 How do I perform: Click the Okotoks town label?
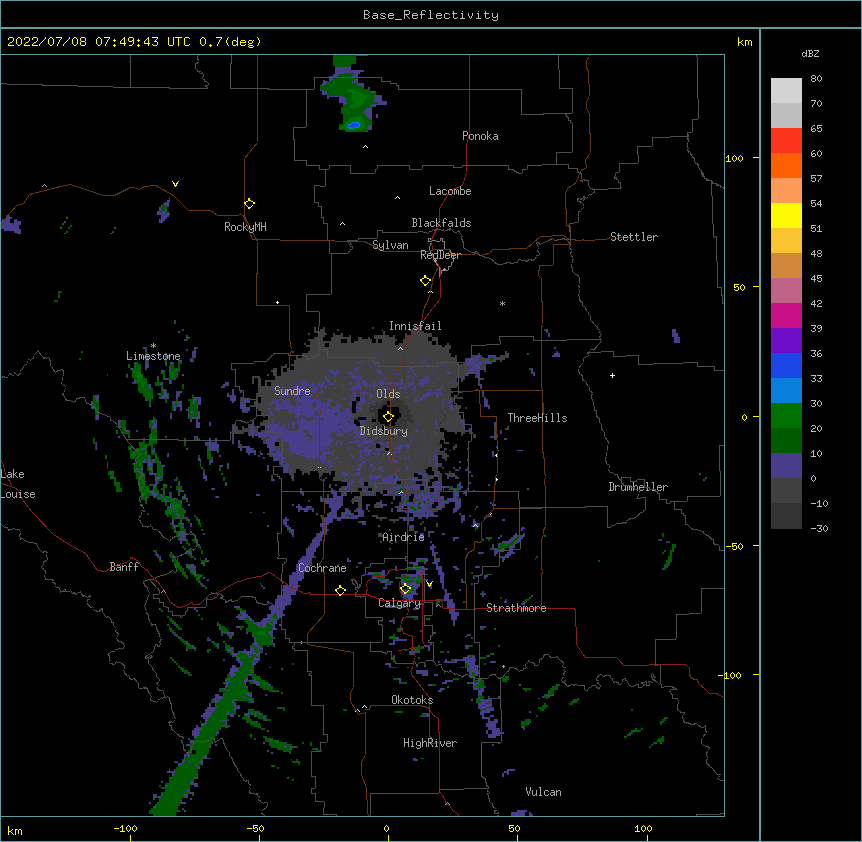pyautogui.click(x=412, y=700)
